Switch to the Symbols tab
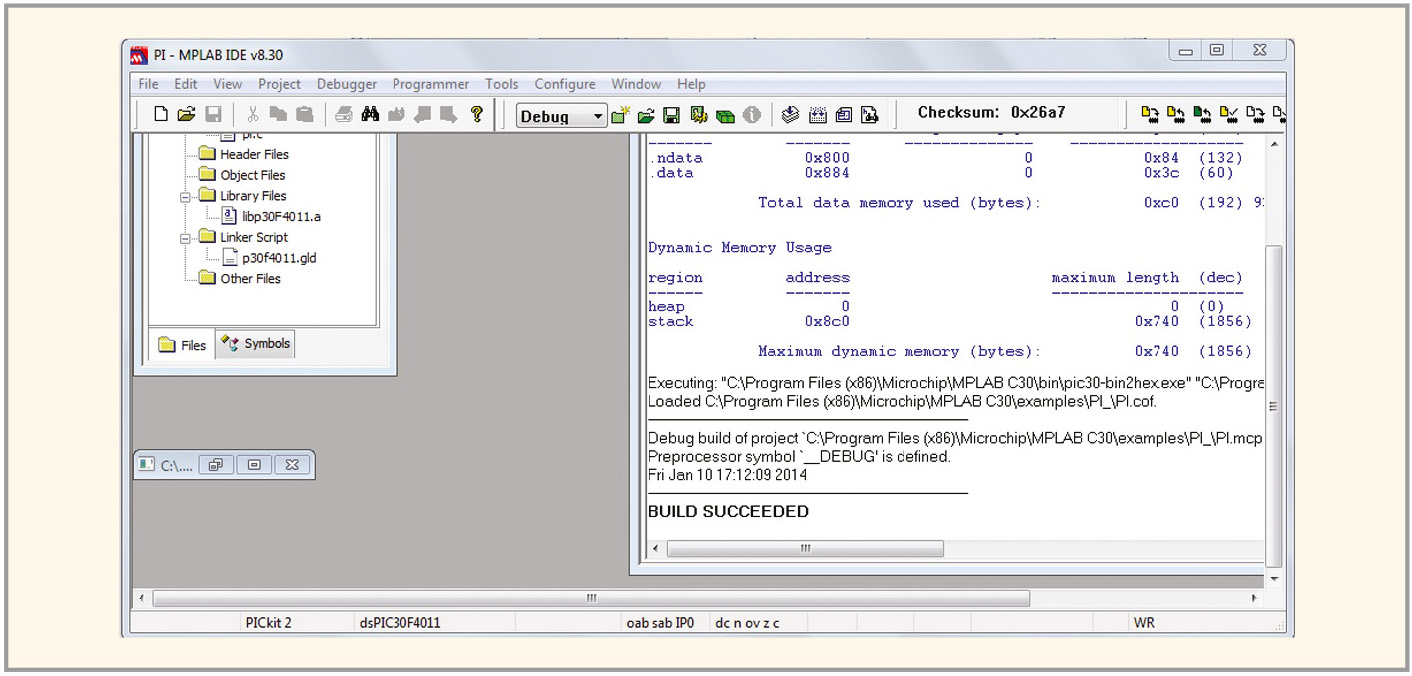Screen dimensions: 1412x676 (256, 344)
